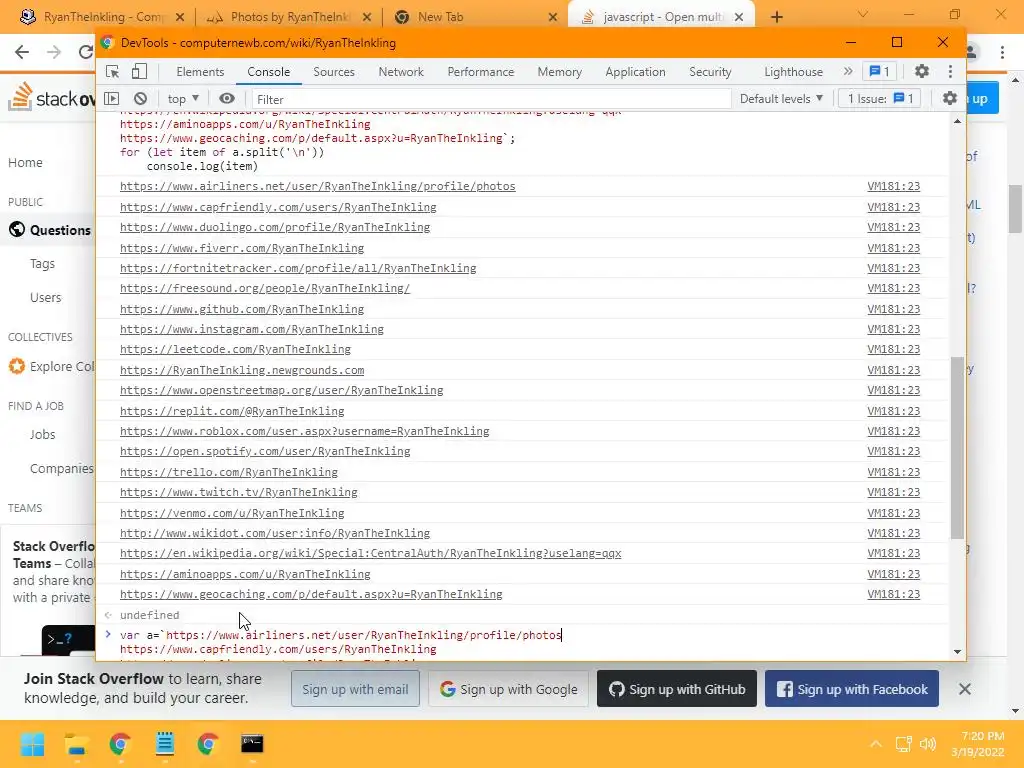Open the top JavaScript context dropdown
The width and height of the screenshot is (1024, 768).
[183, 99]
